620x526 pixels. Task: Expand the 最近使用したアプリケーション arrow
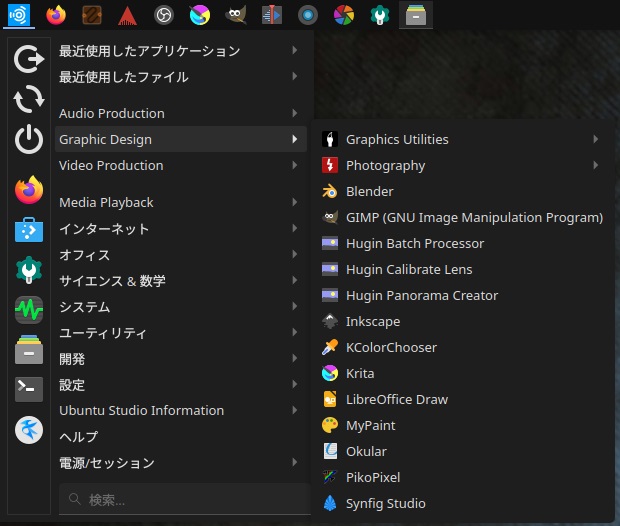(295, 50)
